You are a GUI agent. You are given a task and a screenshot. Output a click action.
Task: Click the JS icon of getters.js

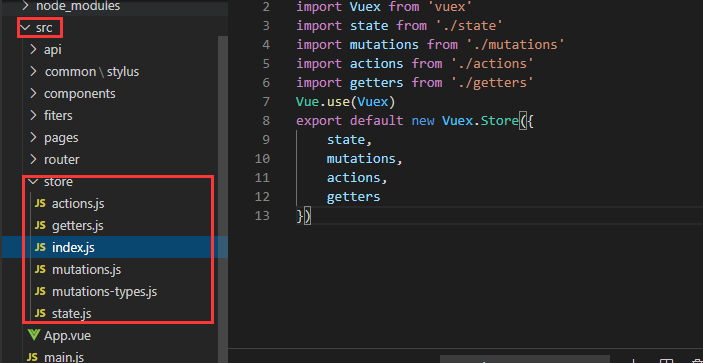coord(40,226)
